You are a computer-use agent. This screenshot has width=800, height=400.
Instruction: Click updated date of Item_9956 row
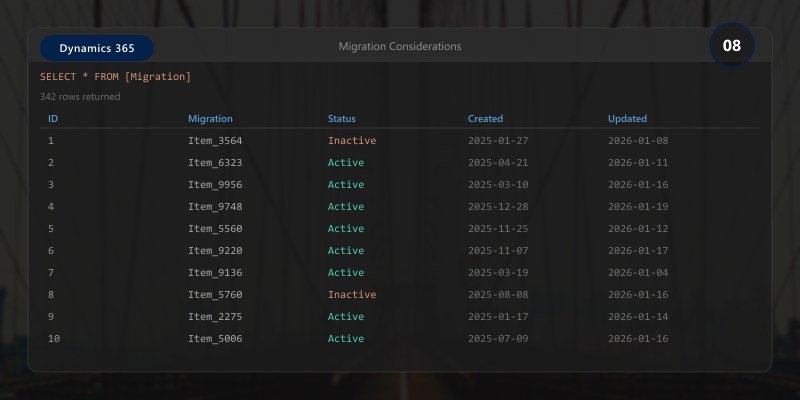click(x=638, y=184)
